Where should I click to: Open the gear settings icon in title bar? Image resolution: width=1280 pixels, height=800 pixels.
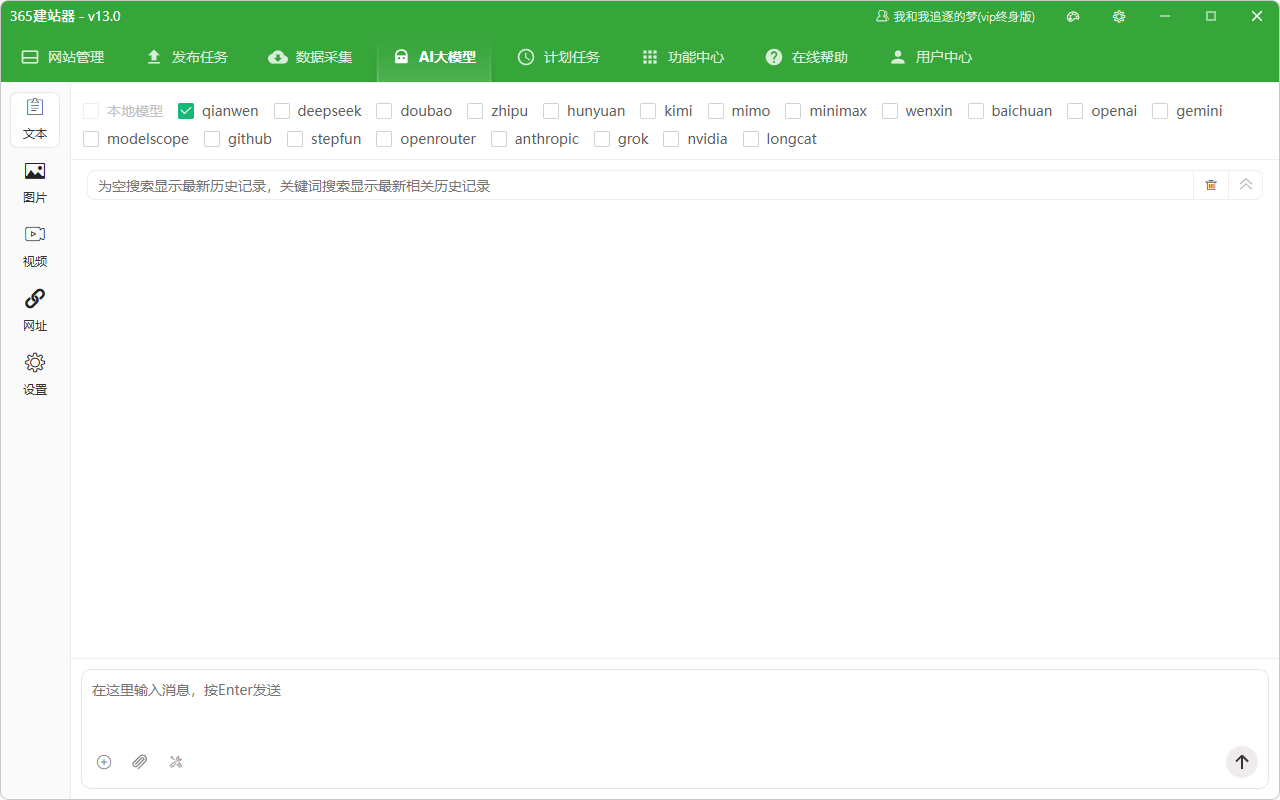[x=1119, y=16]
